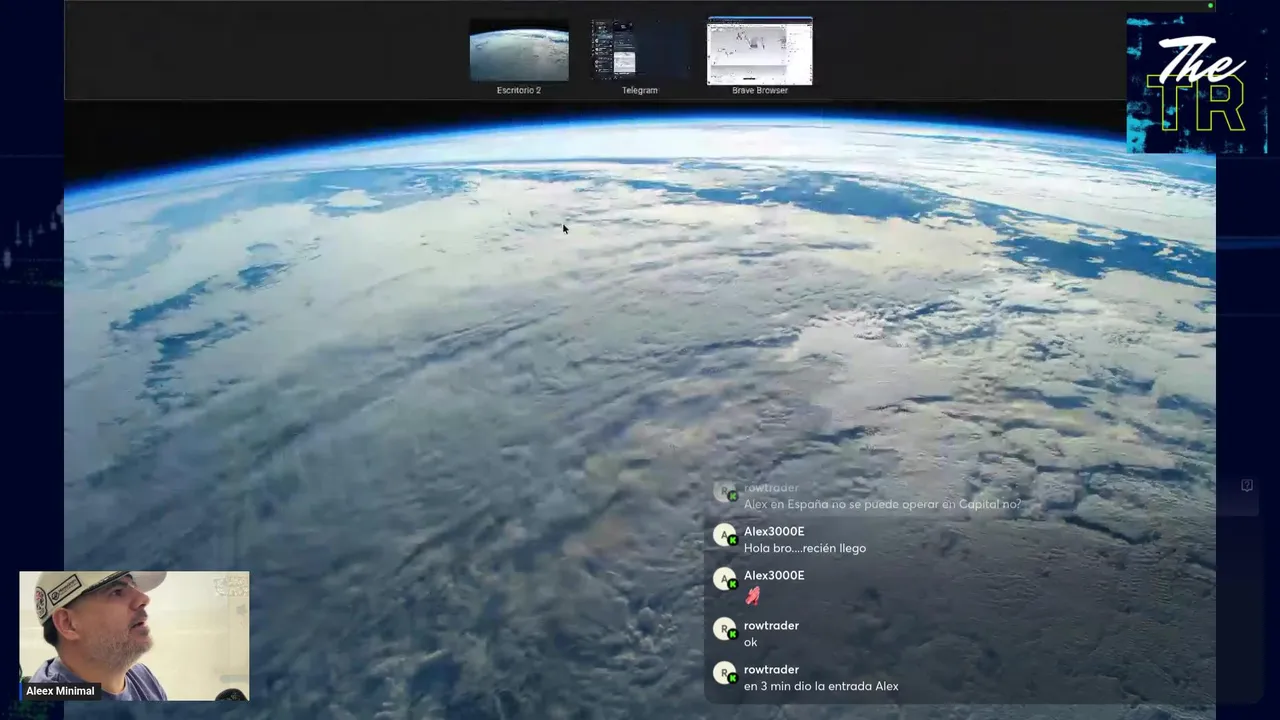Click the Escritorio 2 label
1280x720 pixels.
click(x=519, y=90)
